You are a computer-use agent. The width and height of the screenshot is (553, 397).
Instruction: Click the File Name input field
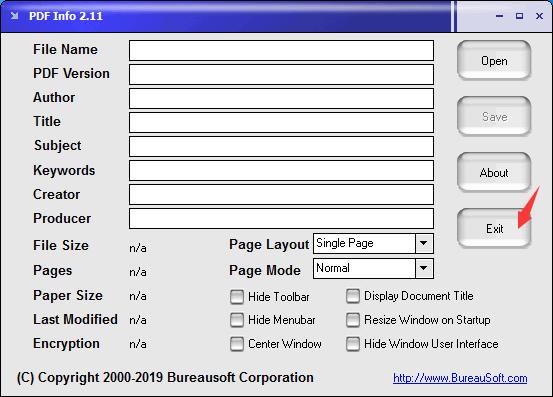click(x=281, y=50)
